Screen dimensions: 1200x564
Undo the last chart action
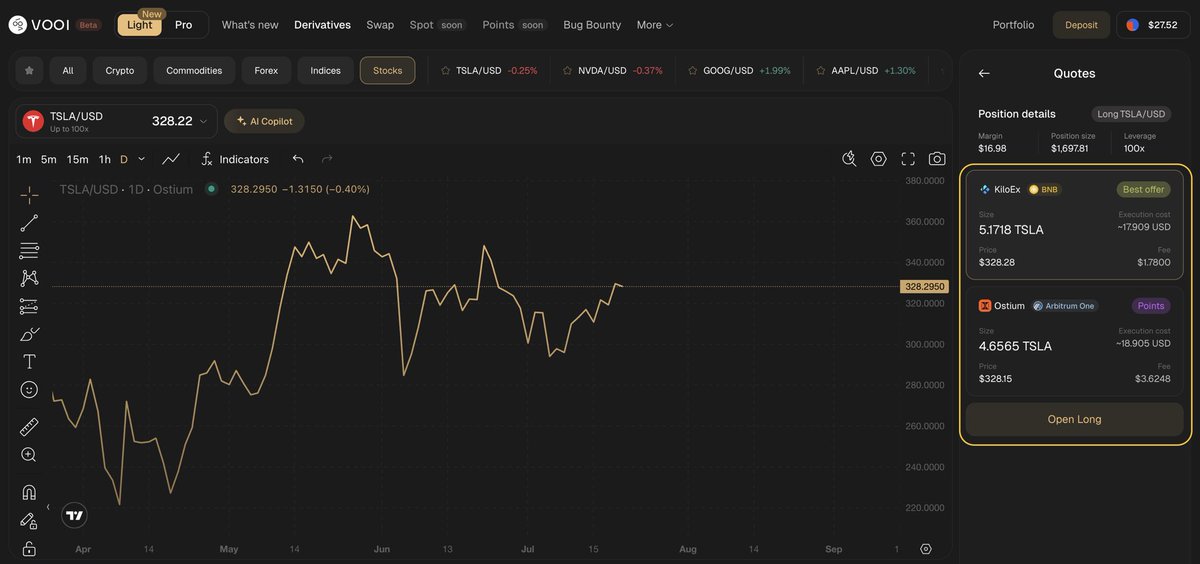pyautogui.click(x=298, y=159)
